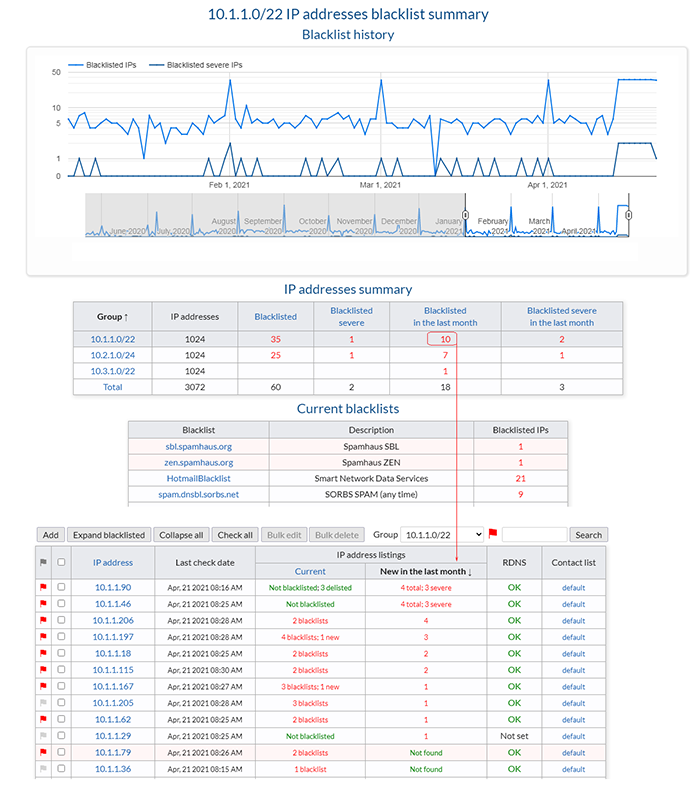Open the default contact list for 10.1.1.46
This screenshot has width=700, height=800.
click(573, 604)
